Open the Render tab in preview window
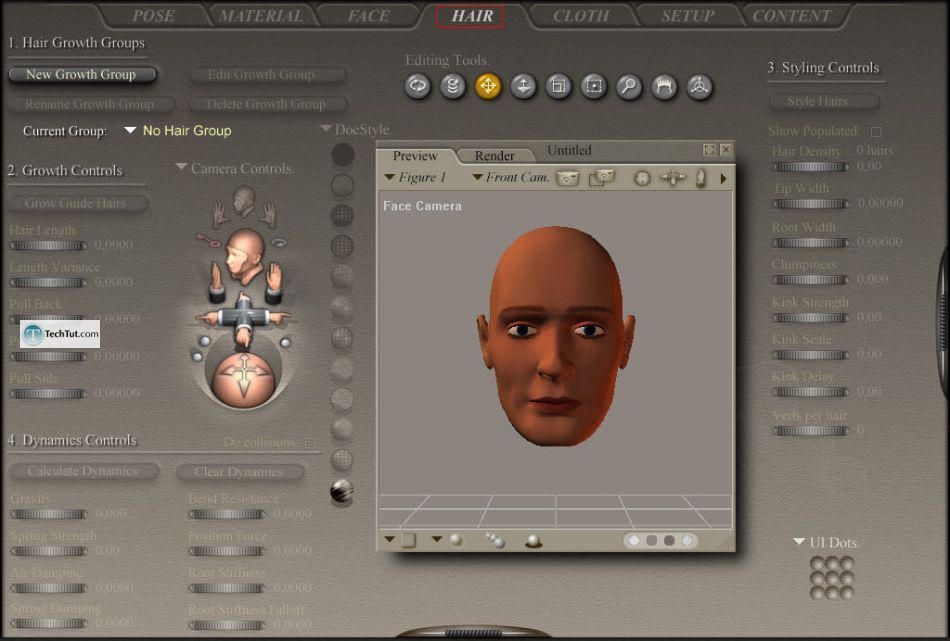The image size is (950, 641). coord(494,156)
